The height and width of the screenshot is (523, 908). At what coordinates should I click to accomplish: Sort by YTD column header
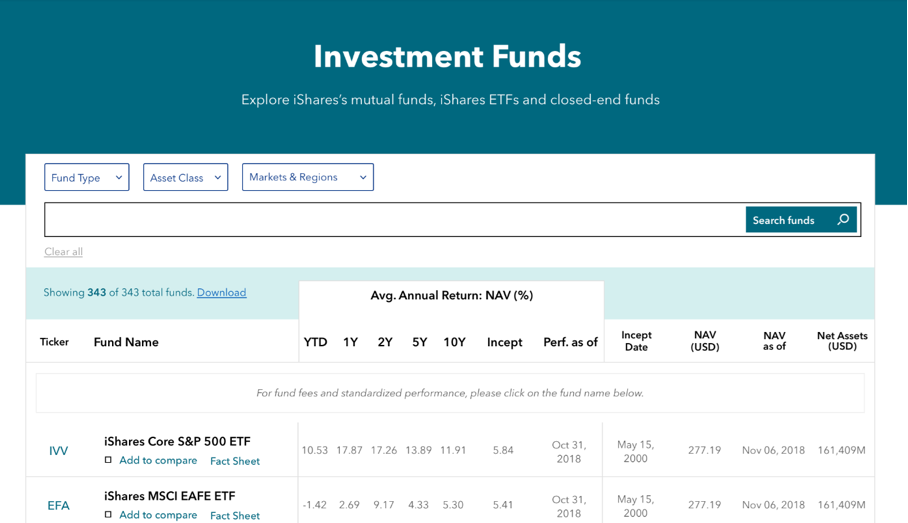click(315, 342)
